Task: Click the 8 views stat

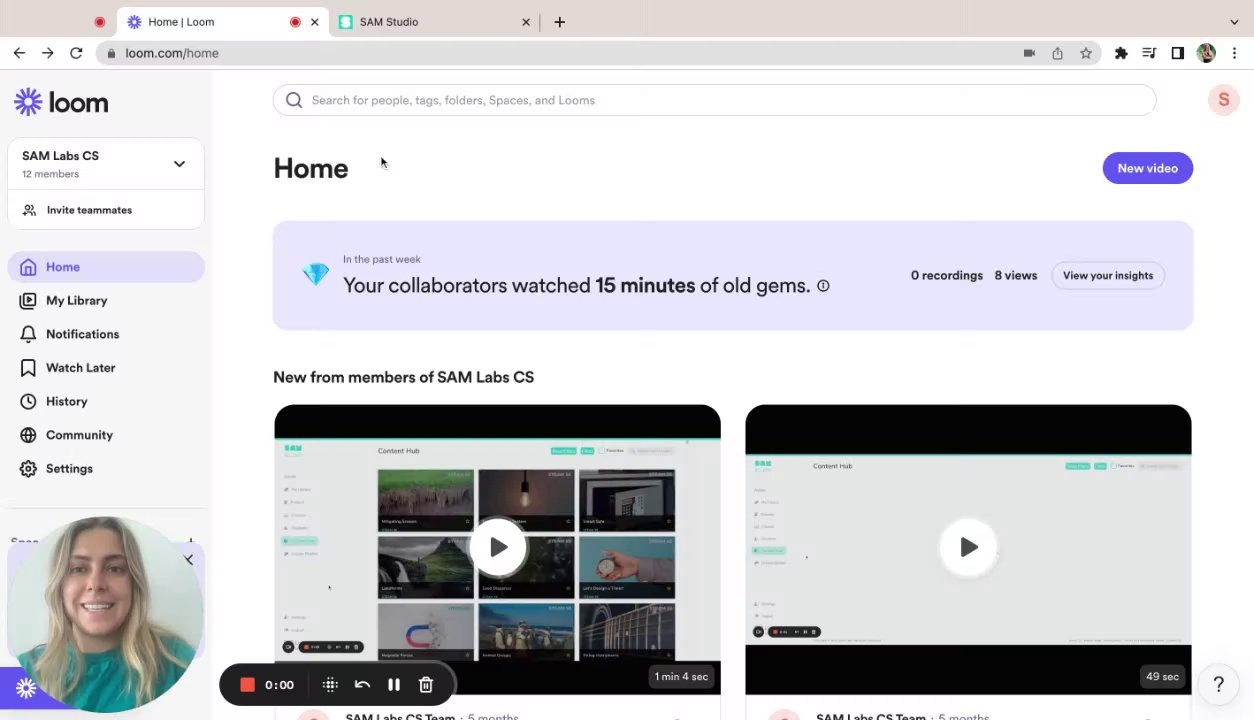Action: 1015,276
